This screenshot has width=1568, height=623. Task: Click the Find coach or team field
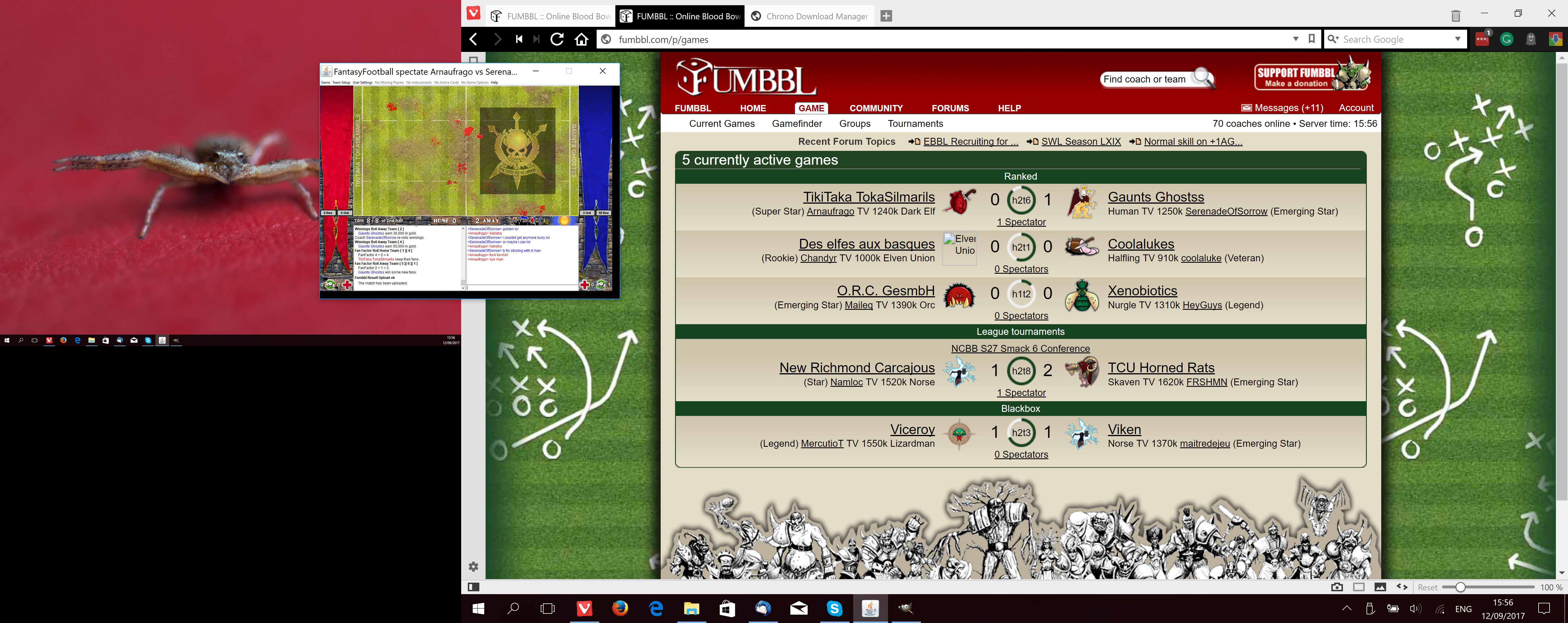(x=1144, y=79)
